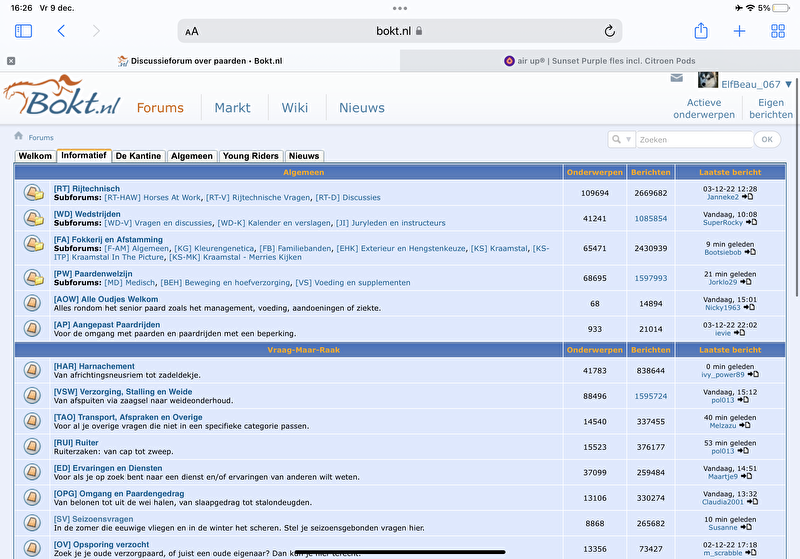
Task: Go back to the previous page
Action: [61, 31]
